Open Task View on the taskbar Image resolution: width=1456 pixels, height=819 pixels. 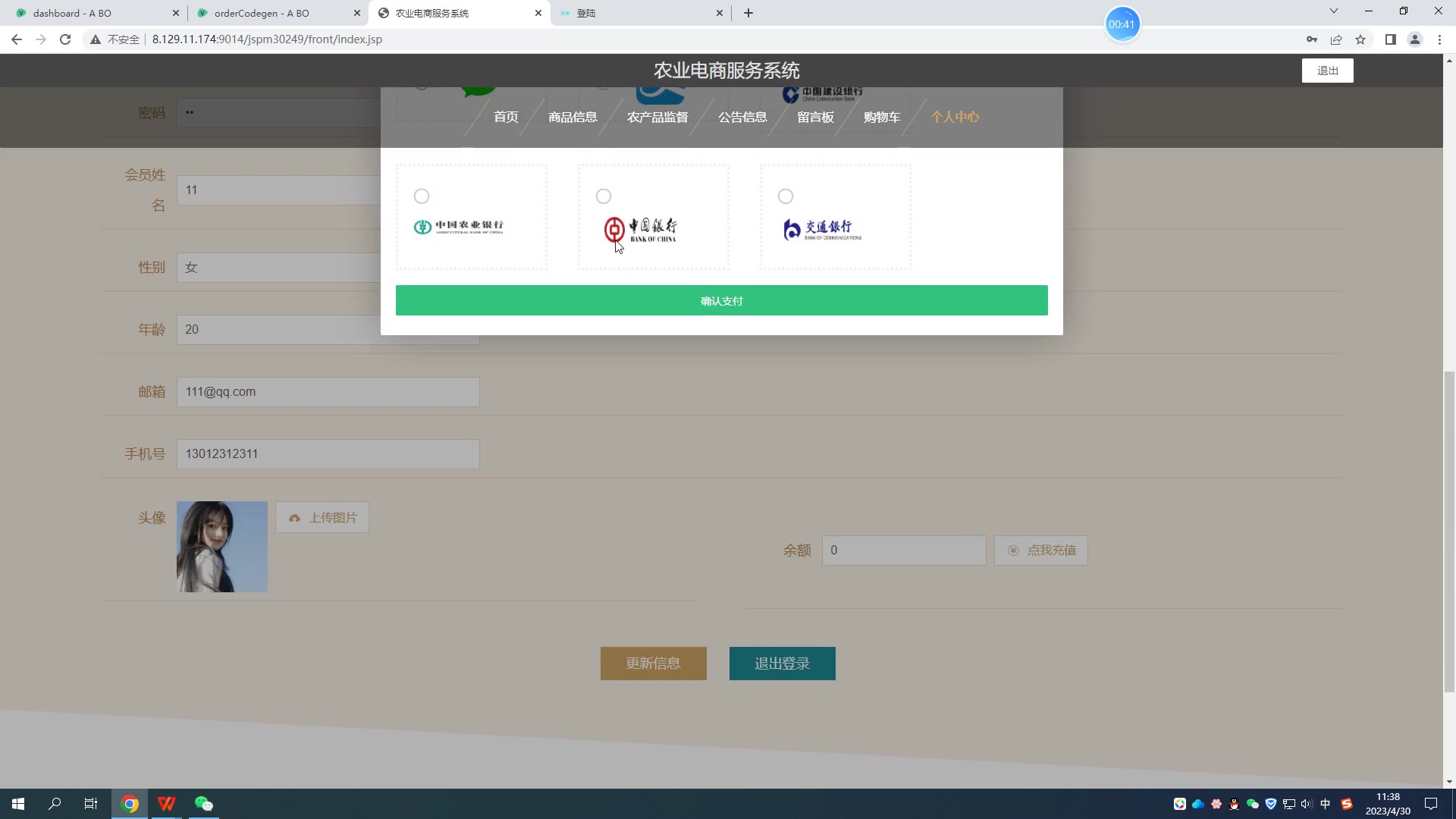click(91, 804)
